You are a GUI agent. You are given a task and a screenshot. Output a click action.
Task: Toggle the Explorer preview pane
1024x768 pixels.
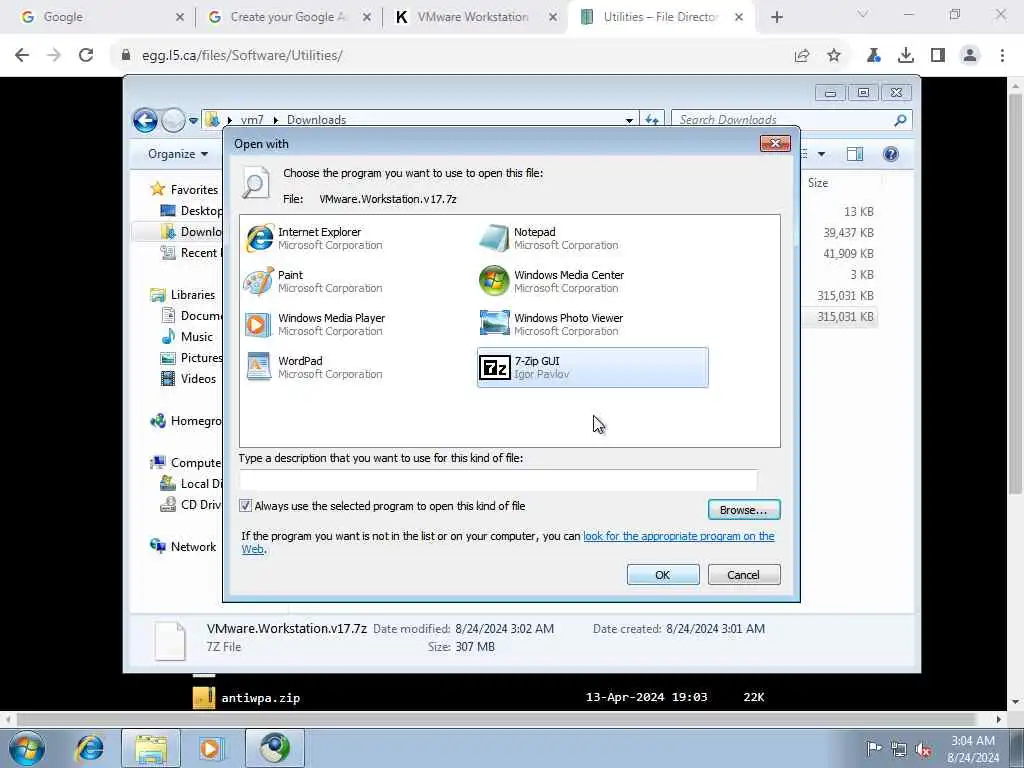click(855, 154)
